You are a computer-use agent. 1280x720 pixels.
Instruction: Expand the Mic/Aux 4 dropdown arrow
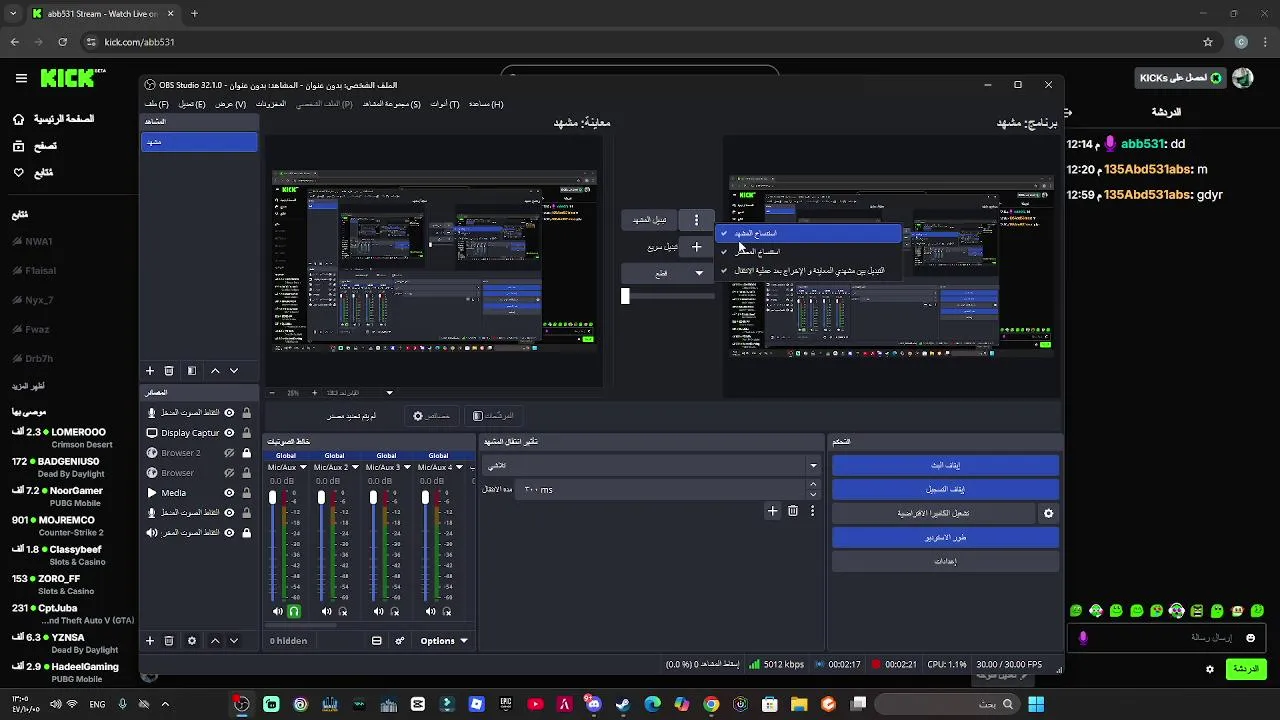coord(459,467)
